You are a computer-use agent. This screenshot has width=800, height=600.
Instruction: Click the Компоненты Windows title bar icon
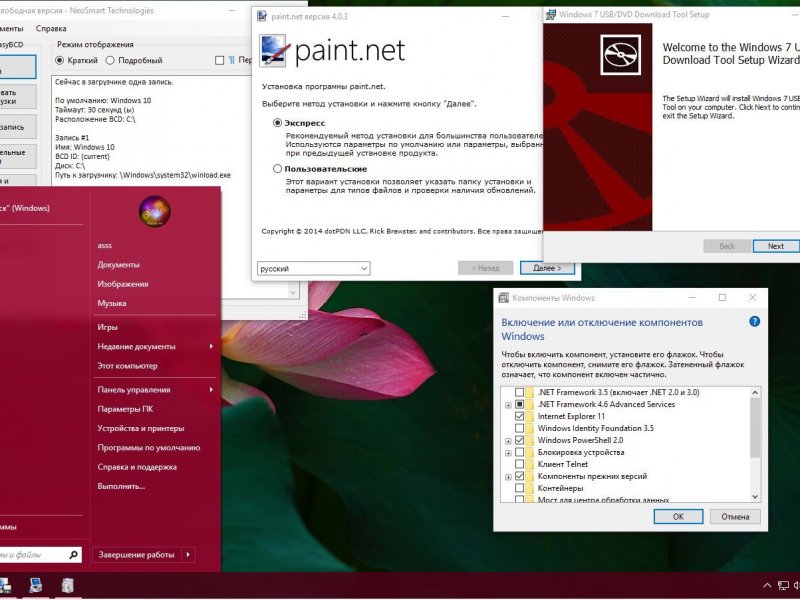[x=504, y=297]
